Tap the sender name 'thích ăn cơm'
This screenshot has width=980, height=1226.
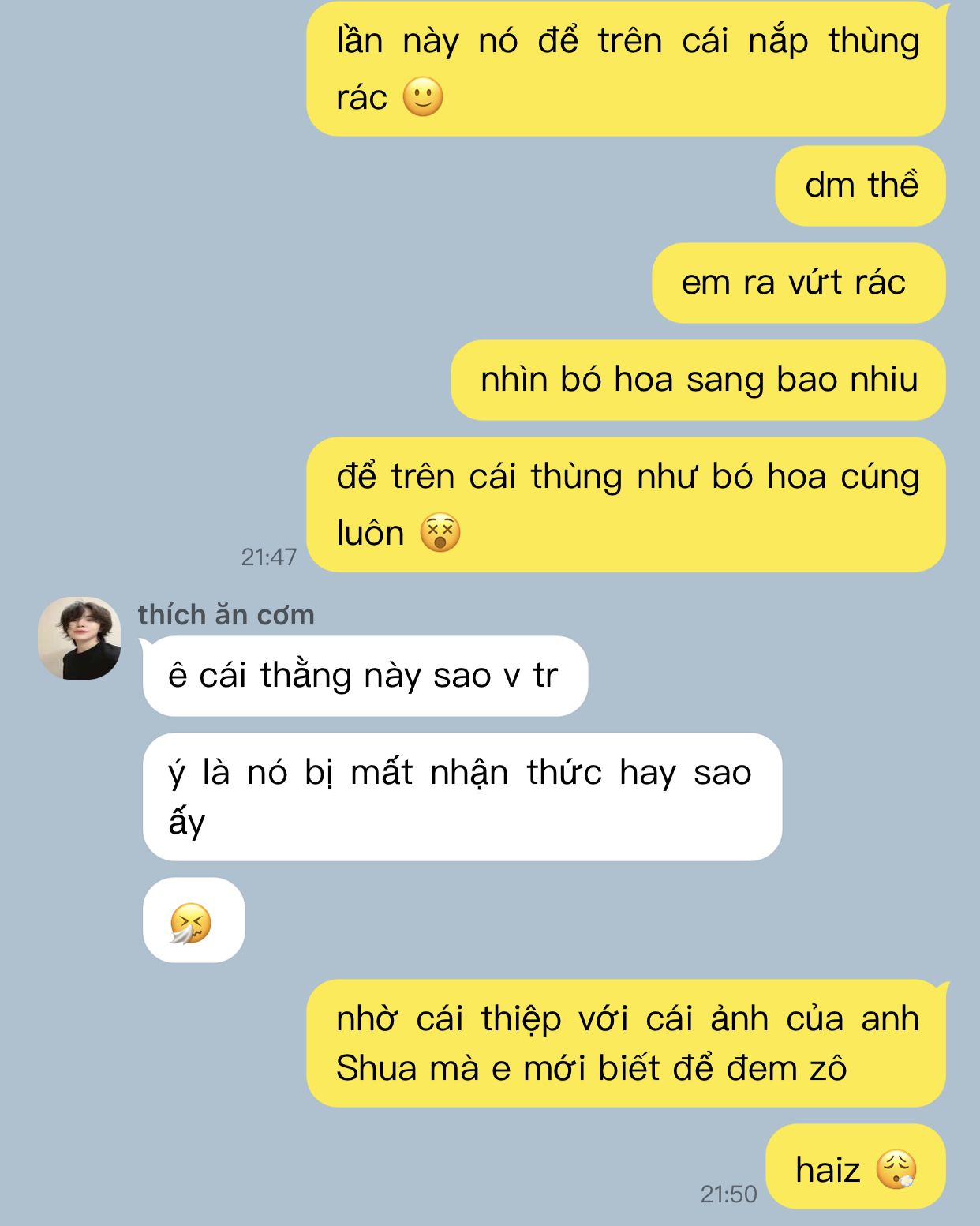(226, 615)
